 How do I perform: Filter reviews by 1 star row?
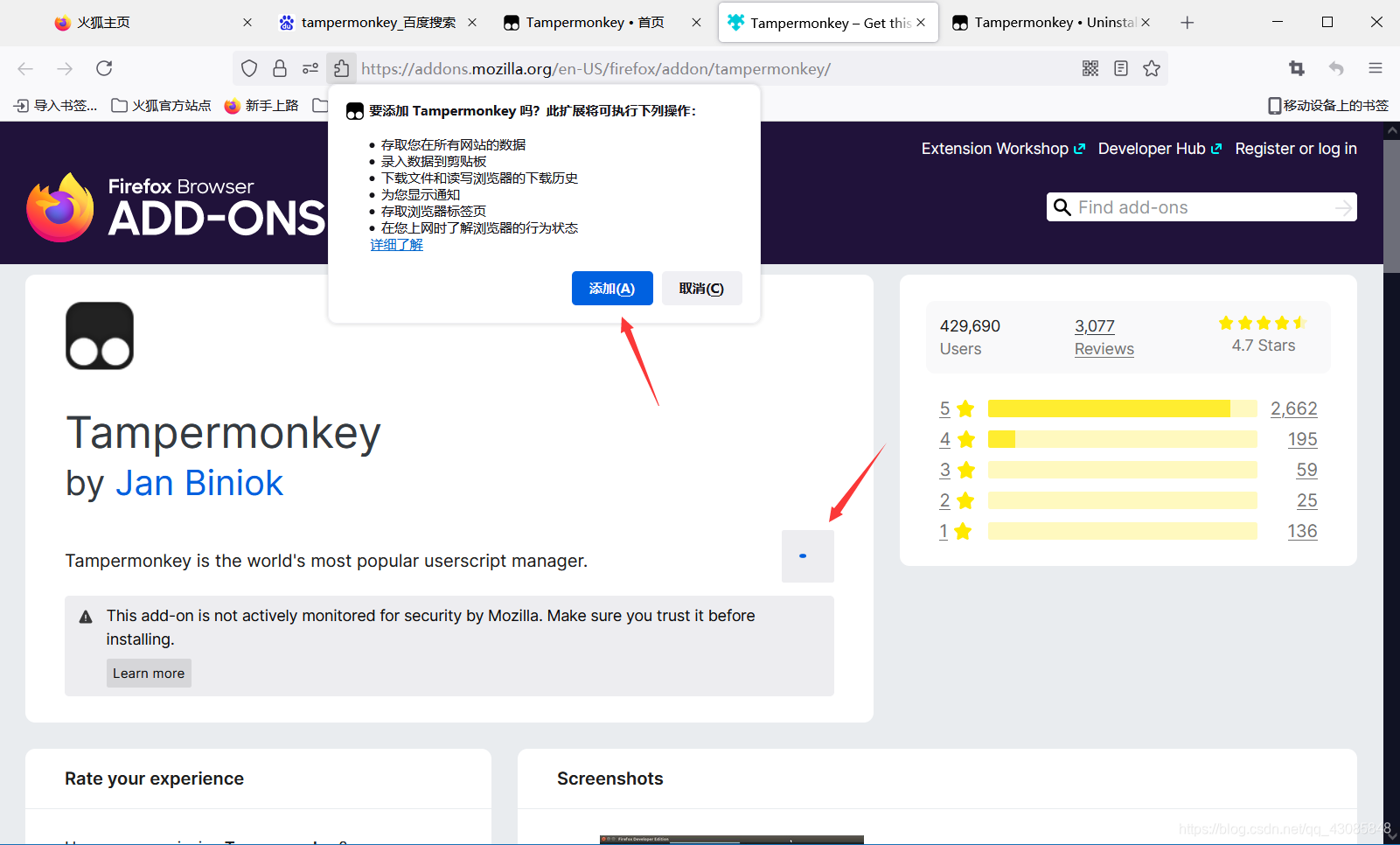pyautogui.click(x=1128, y=531)
